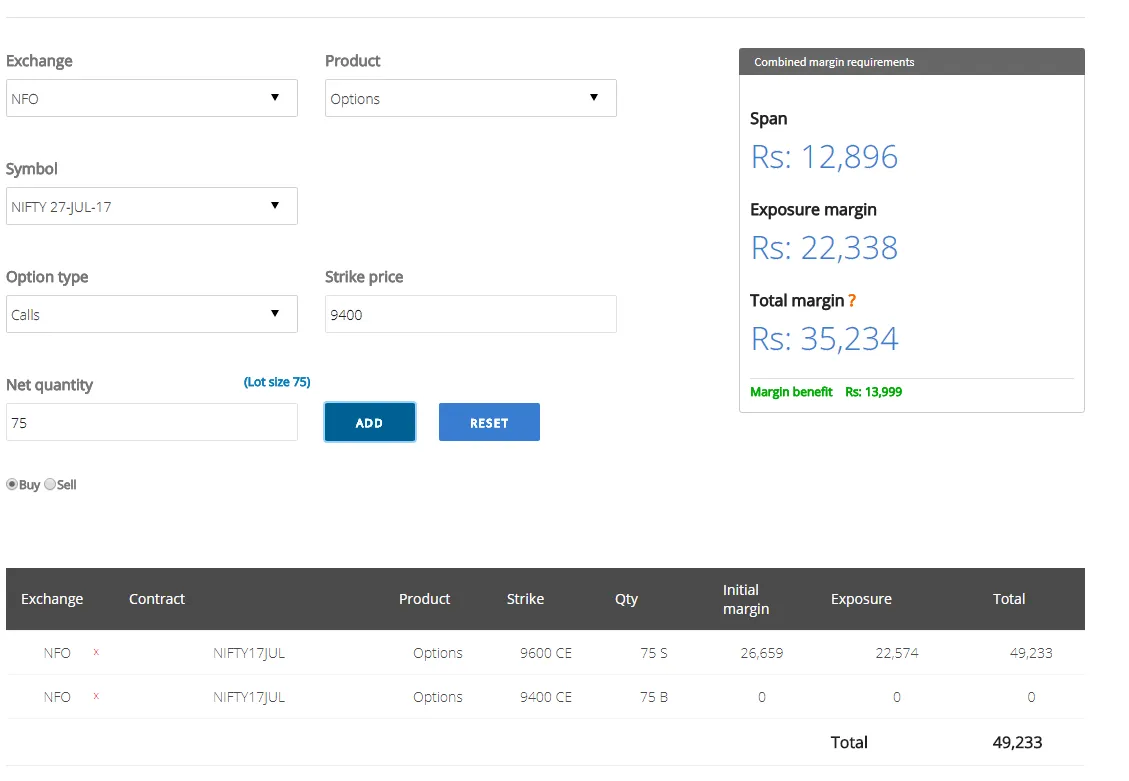This screenshot has height=781, width=1129.
Task: Click the Strike price input field
Action: click(470, 313)
